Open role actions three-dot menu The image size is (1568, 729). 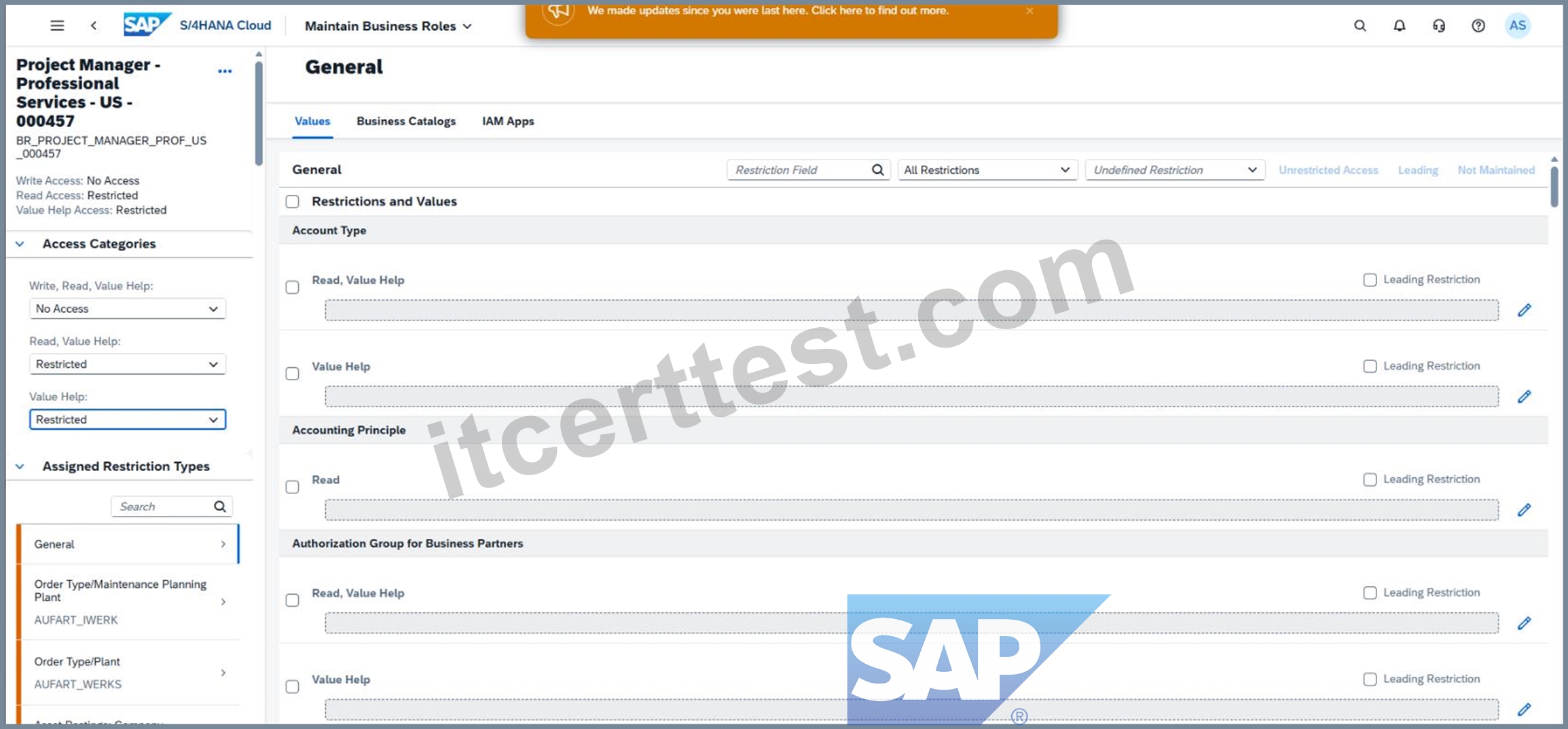(225, 71)
